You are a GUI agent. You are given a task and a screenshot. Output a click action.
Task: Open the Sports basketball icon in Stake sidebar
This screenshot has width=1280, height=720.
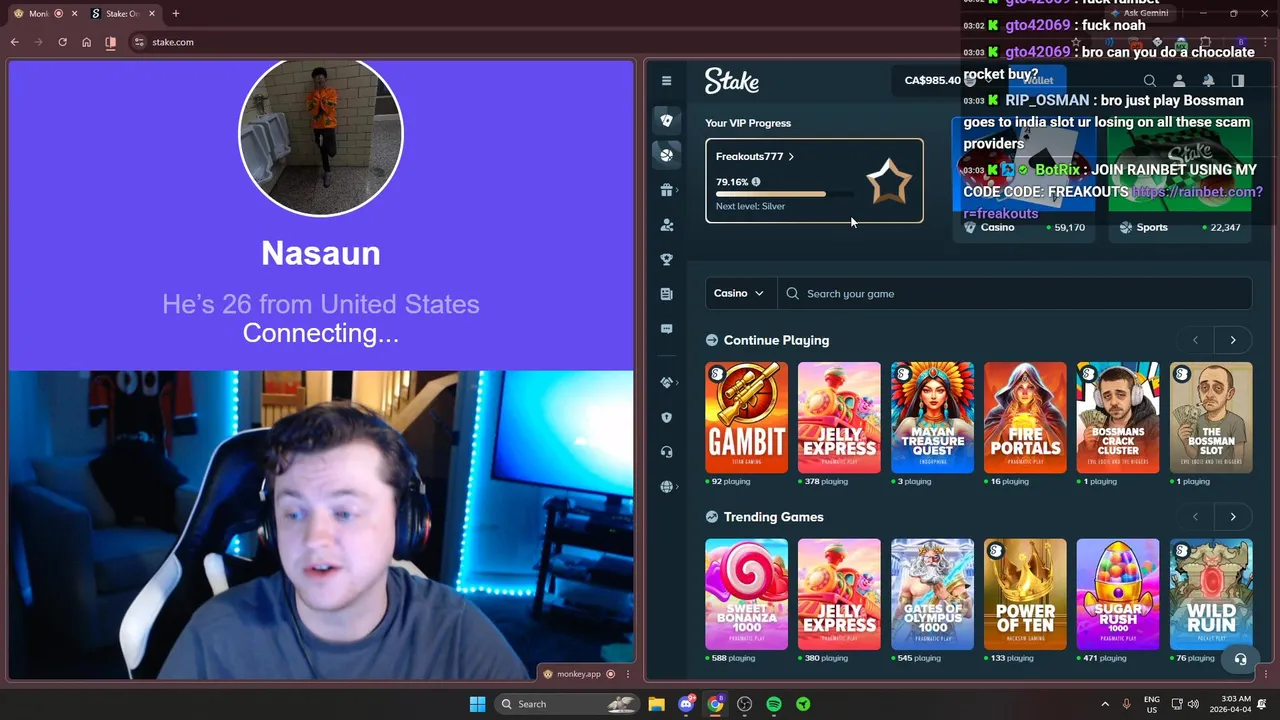click(667, 154)
